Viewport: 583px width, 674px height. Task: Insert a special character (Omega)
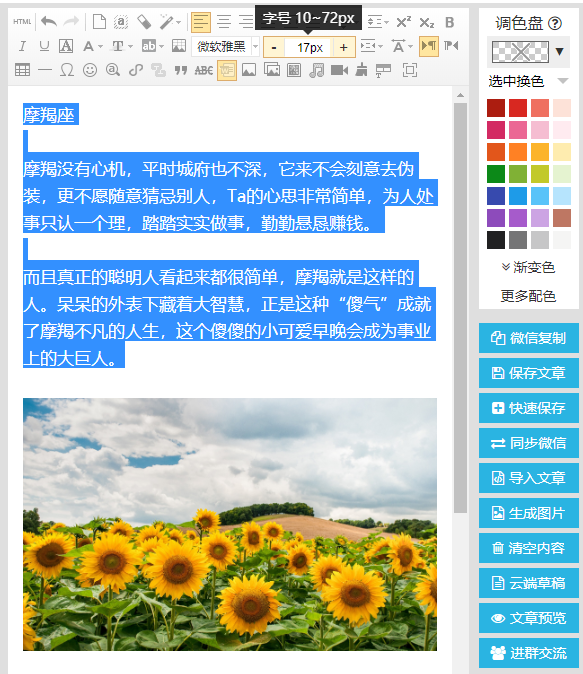(x=67, y=70)
